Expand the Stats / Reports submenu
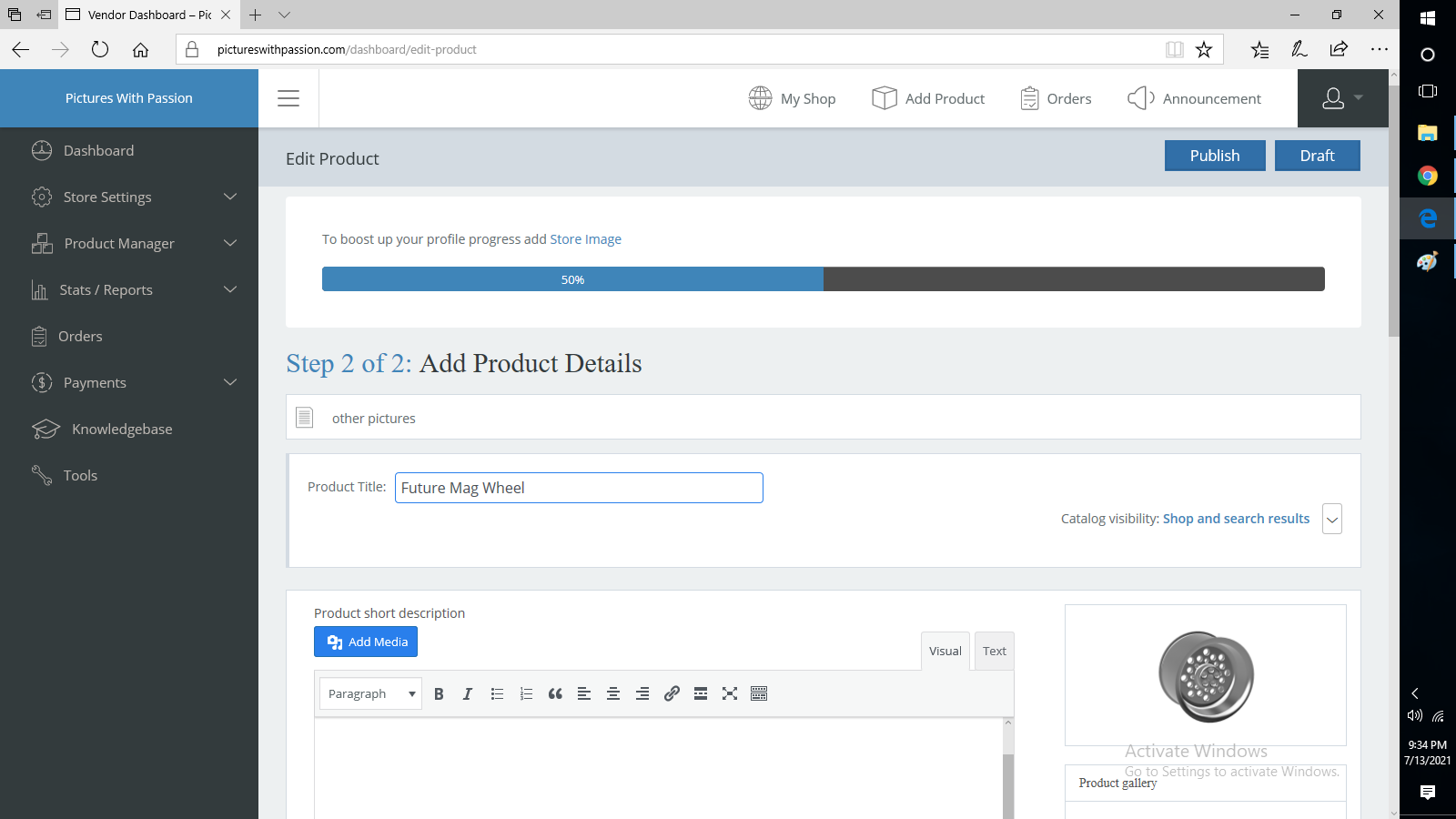1456x819 pixels. pos(230,289)
